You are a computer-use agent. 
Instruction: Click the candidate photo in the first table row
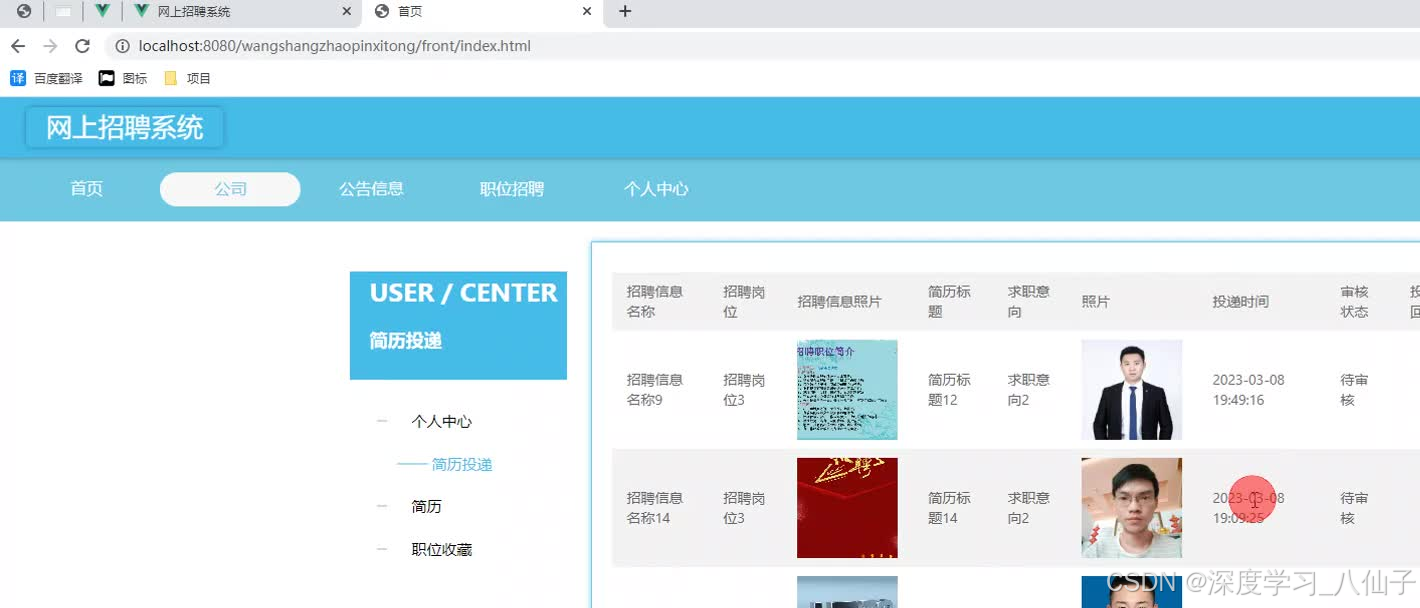[1131, 389]
